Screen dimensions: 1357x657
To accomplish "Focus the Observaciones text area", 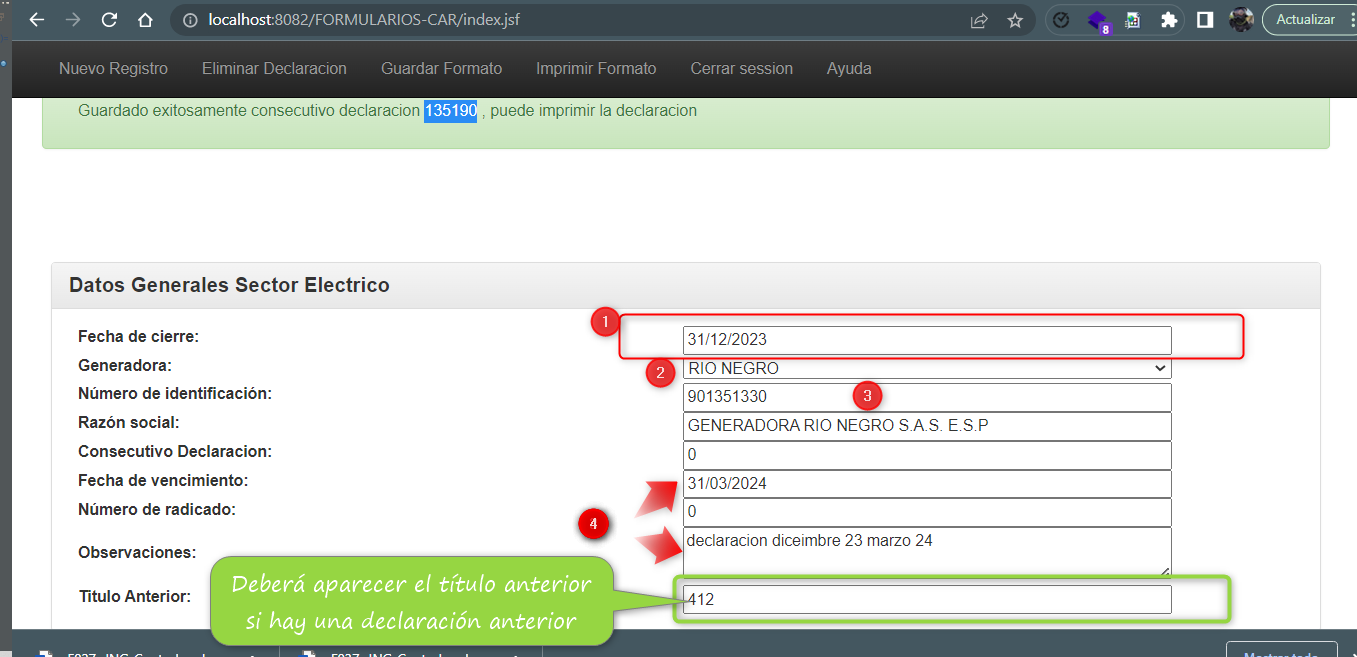I will pyautogui.click(x=926, y=551).
